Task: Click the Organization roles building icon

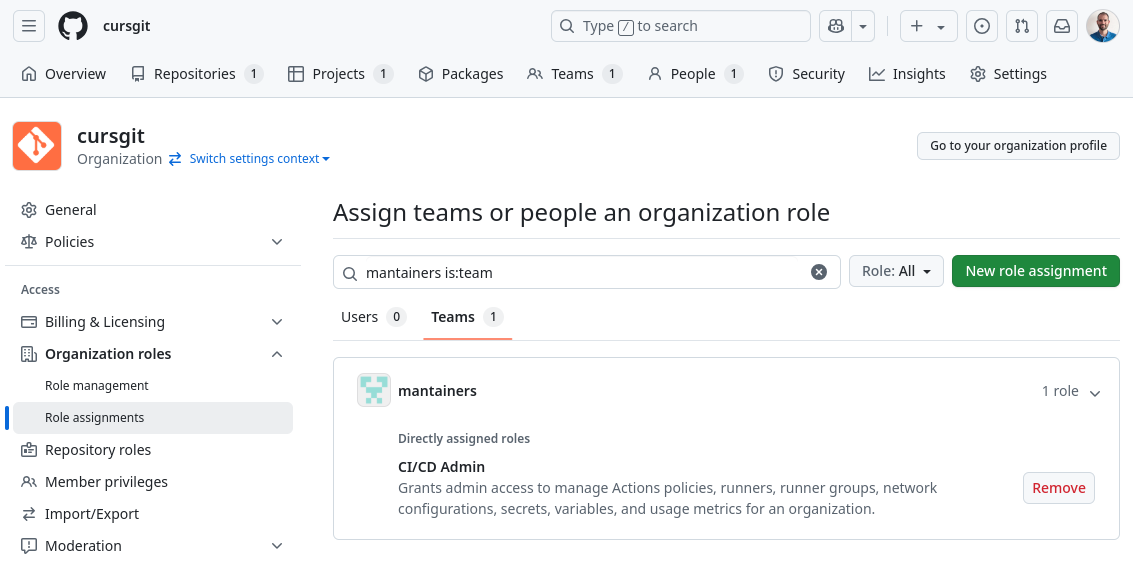Action: 29,354
